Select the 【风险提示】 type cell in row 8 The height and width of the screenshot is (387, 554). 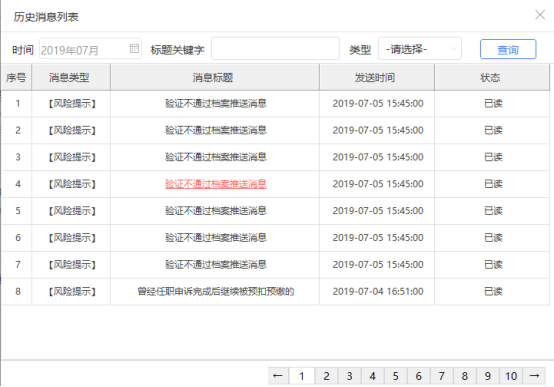(x=71, y=291)
